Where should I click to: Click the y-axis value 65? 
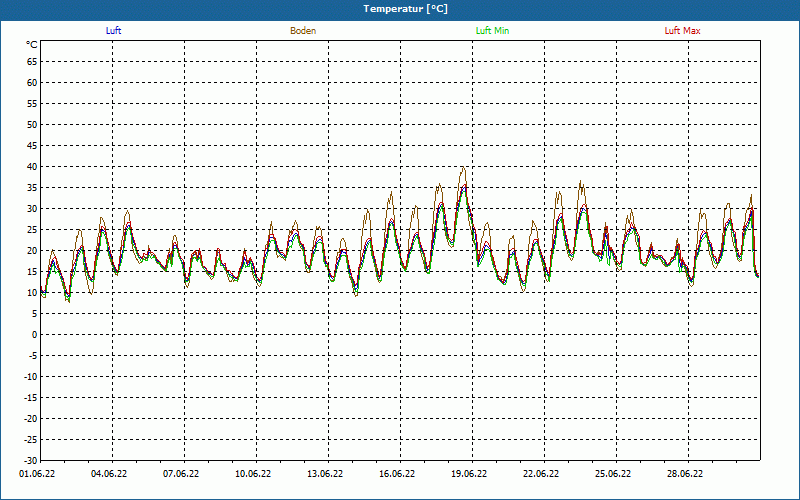point(32,62)
